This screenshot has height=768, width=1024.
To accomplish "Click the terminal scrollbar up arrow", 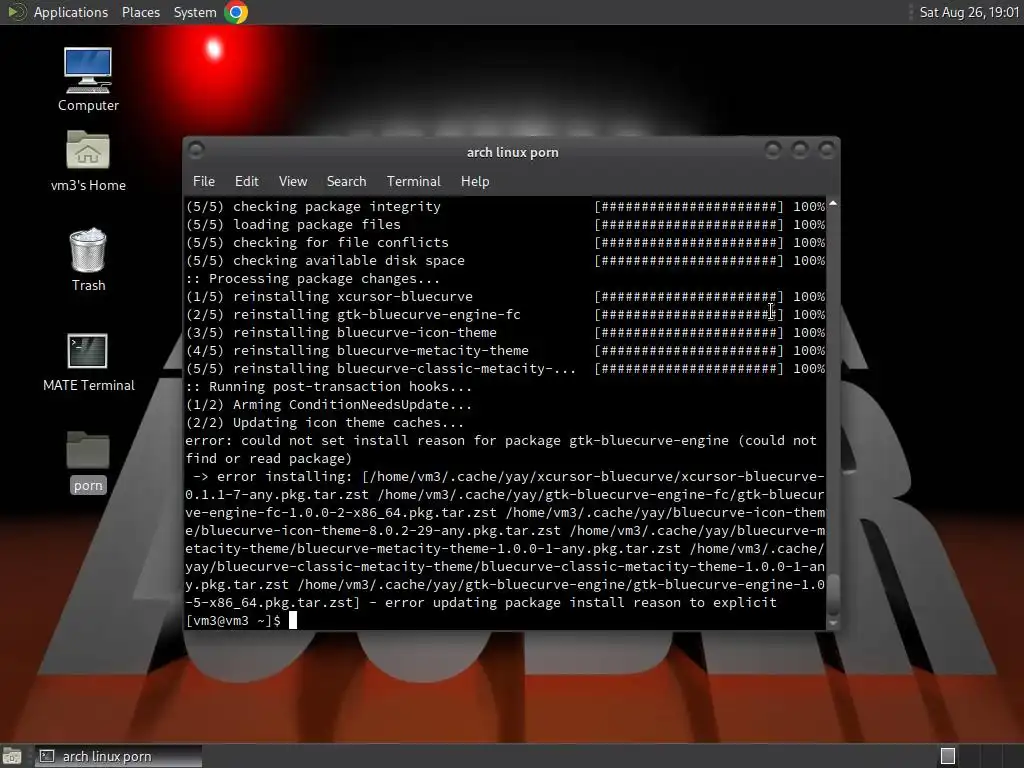I will (833, 204).
